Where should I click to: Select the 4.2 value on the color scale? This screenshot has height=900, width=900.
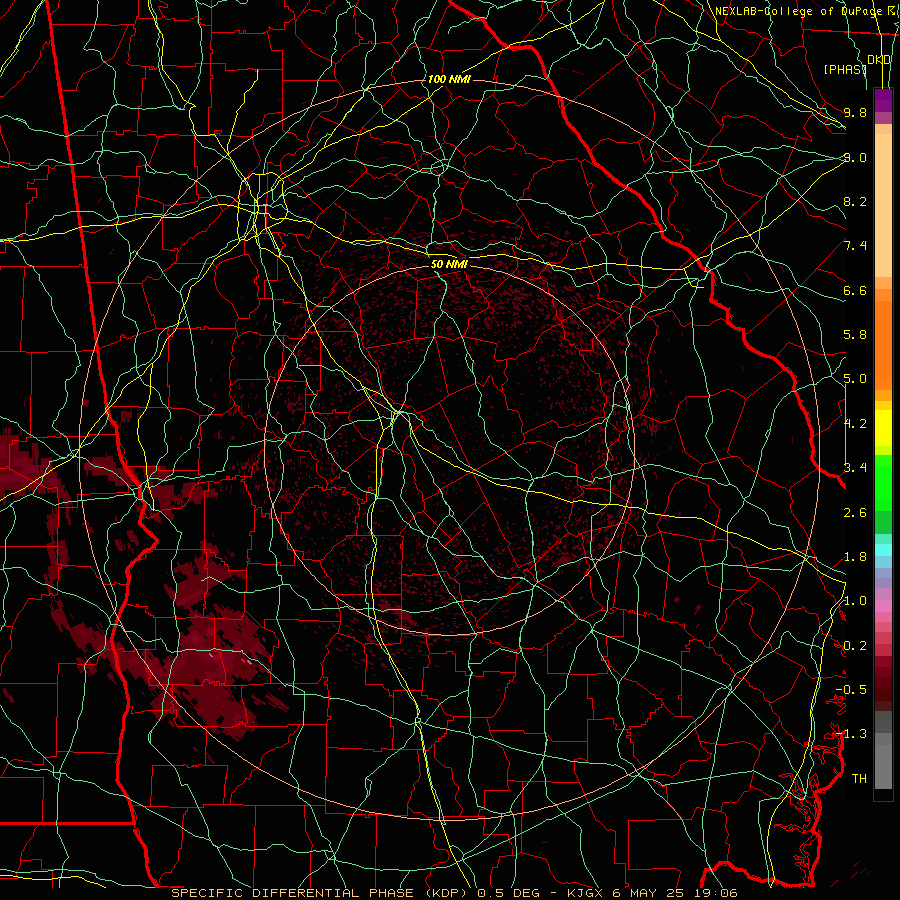[855, 424]
